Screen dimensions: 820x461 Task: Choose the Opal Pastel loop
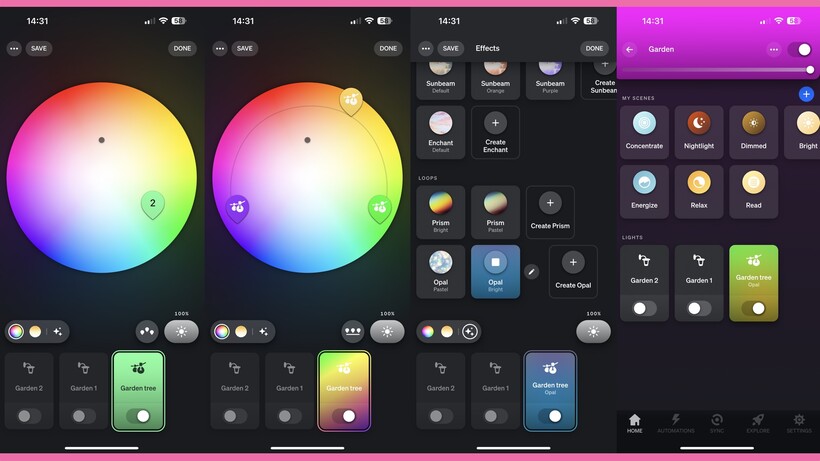[x=440, y=272]
